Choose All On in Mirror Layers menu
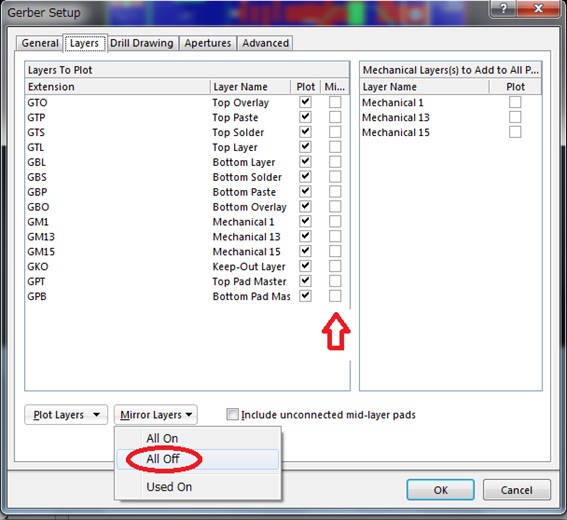Image resolution: width=567 pixels, height=520 pixels. [197, 438]
